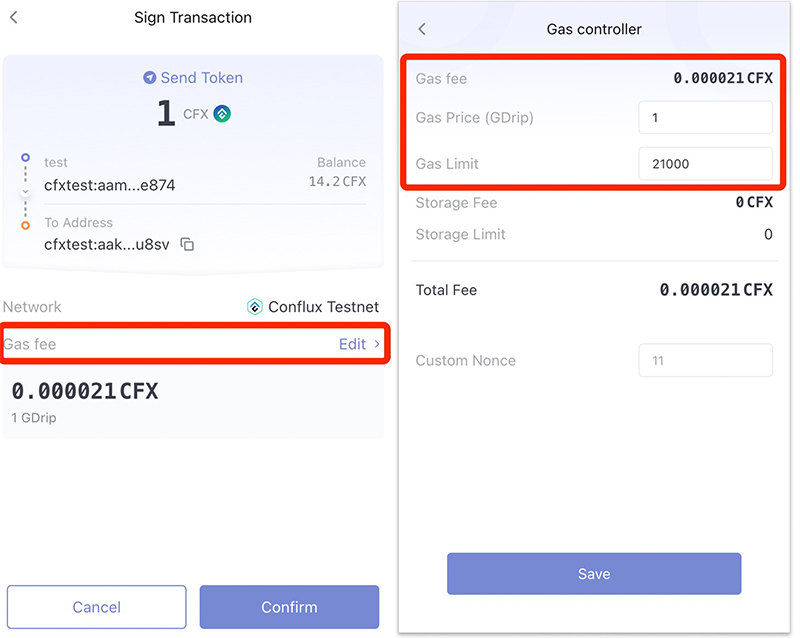800x638 pixels.
Task: Go back from the Gas controller screen
Action: click(x=422, y=29)
